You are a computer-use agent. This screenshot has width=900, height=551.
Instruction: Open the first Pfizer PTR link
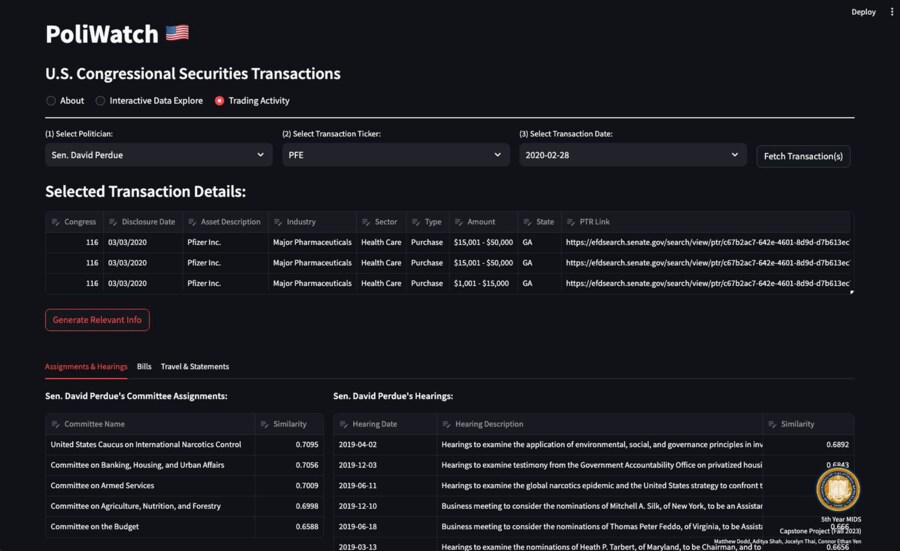(x=707, y=242)
